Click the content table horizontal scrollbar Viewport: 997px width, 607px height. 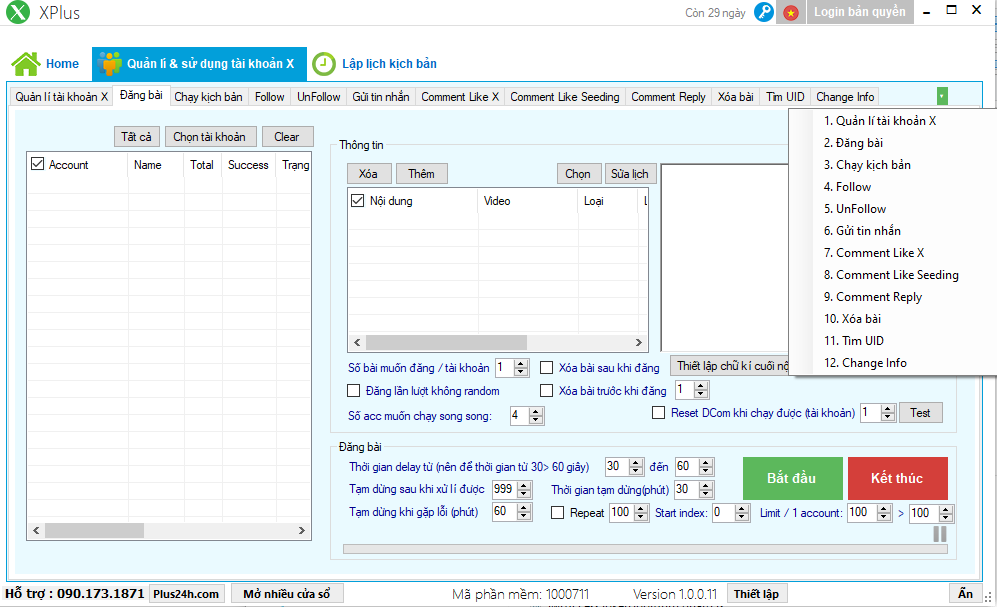tap(498, 342)
